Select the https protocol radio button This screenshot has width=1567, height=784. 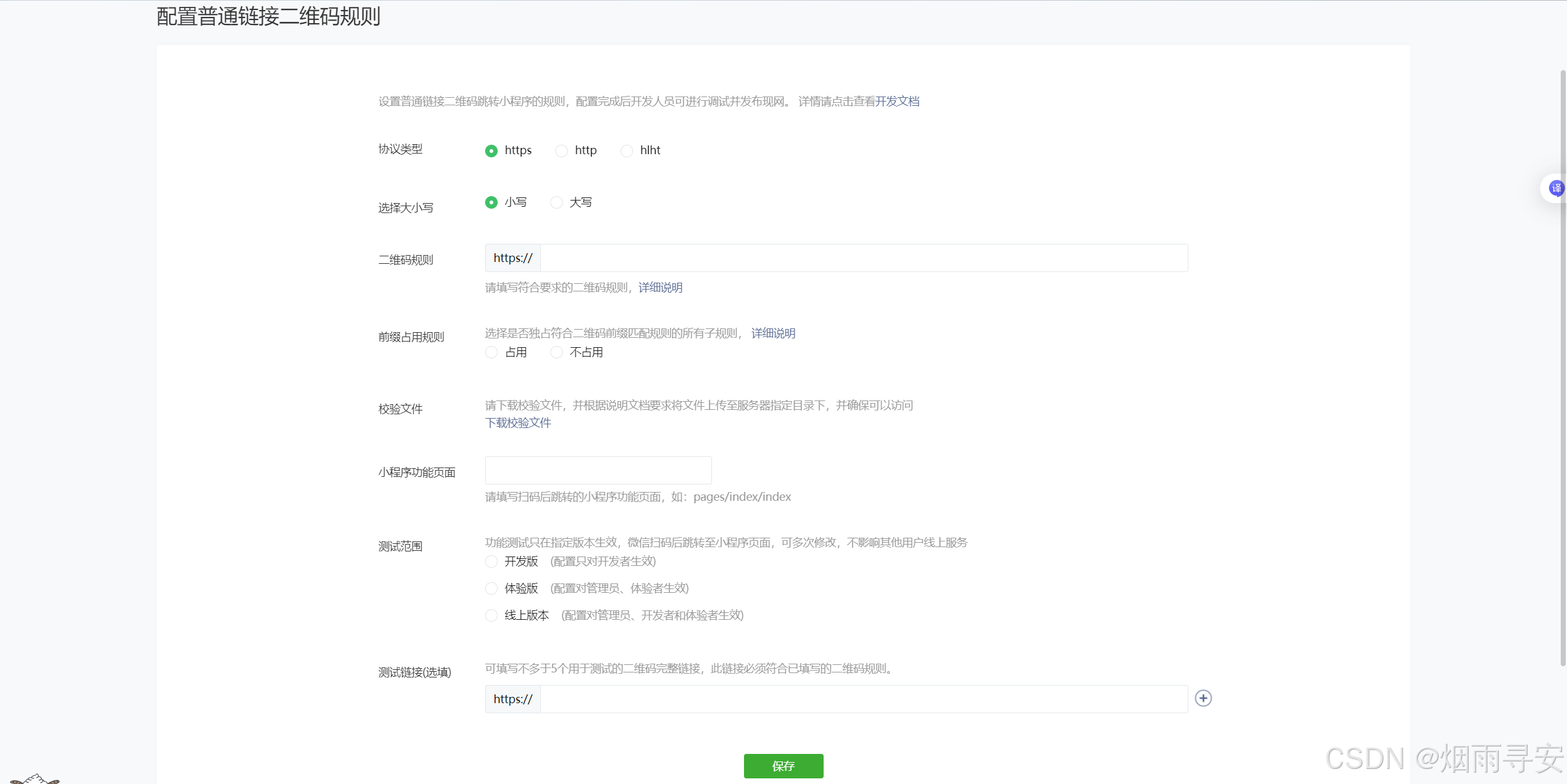(x=491, y=150)
